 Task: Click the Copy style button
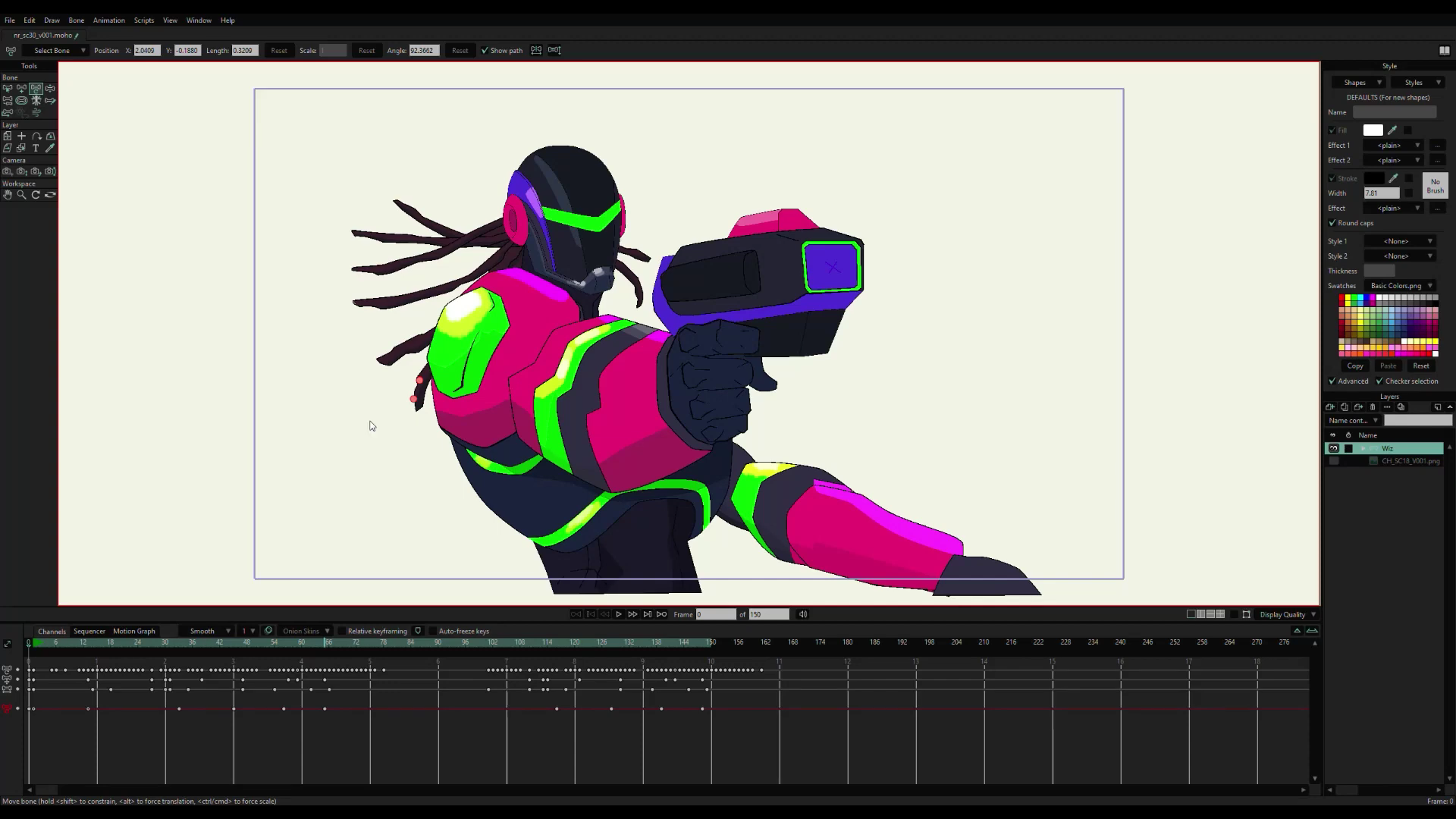pos(1355,366)
